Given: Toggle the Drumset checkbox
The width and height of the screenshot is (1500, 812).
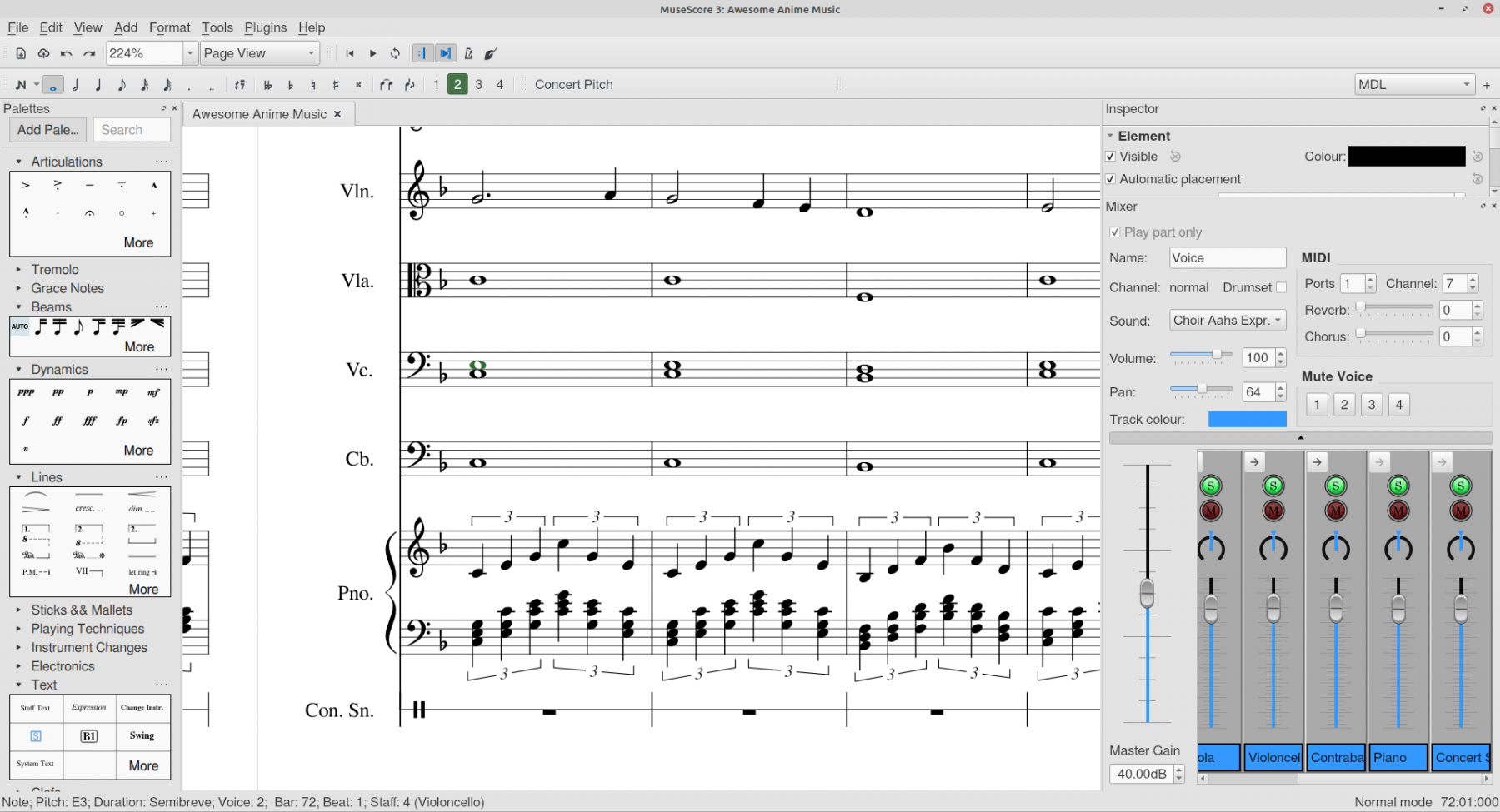Looking at the screenshot, I should click(x=1282, y=288).
